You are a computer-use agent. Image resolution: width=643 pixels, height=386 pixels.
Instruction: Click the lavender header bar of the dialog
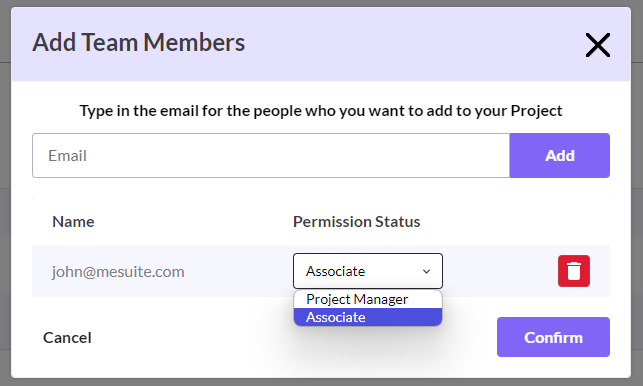coord(410,44)
